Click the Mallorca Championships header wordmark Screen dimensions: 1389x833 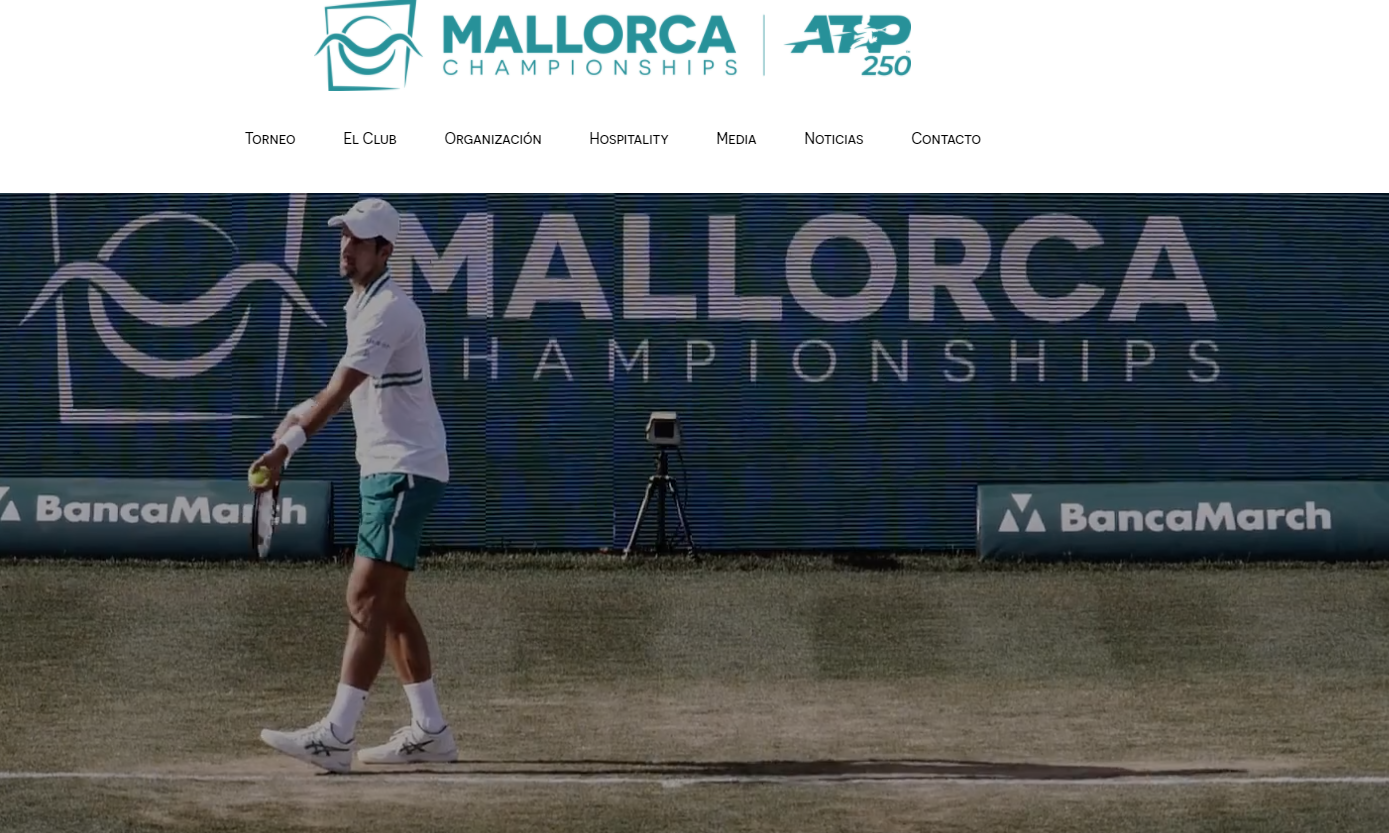click(589, 45)
